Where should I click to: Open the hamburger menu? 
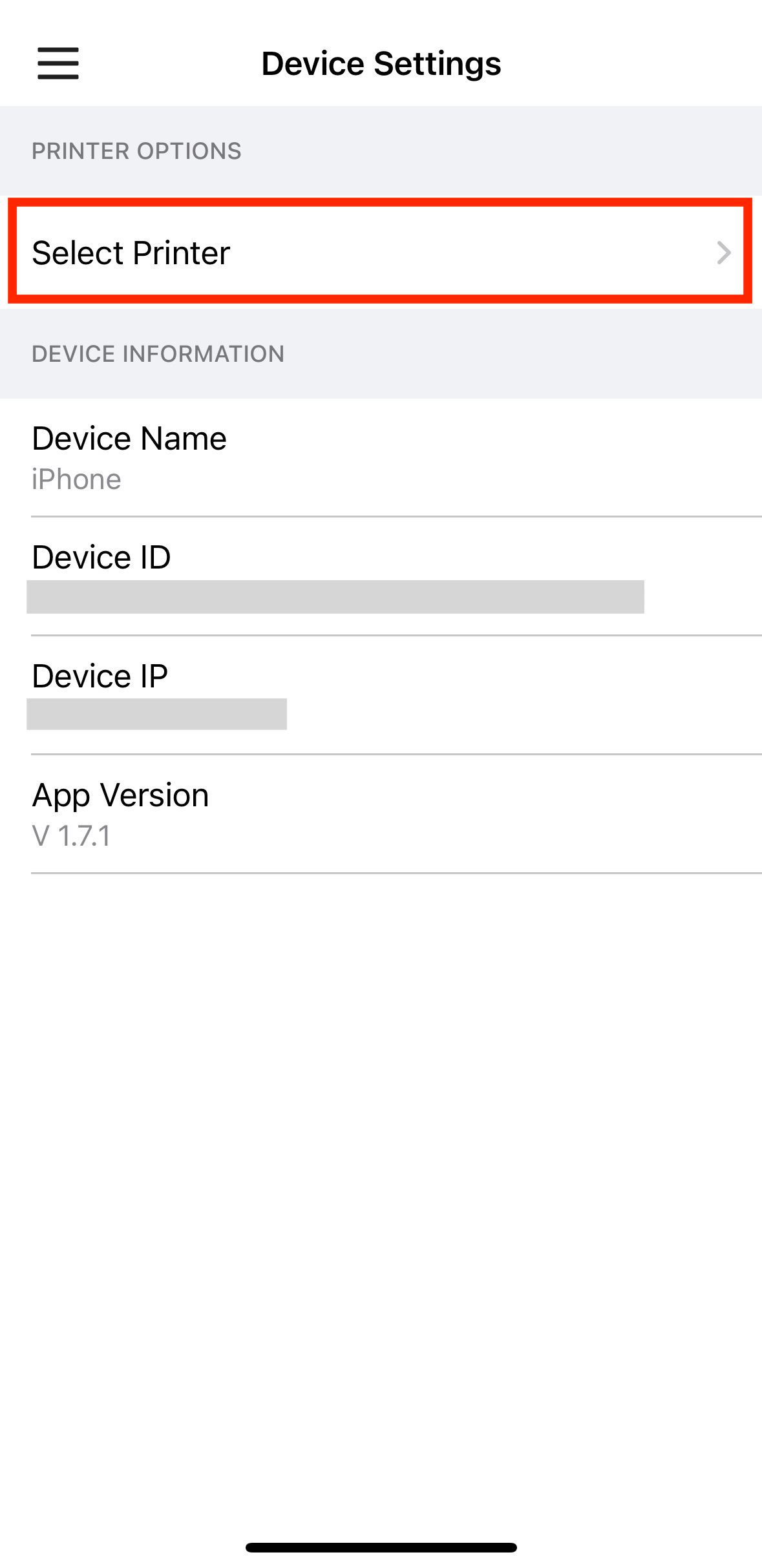coord(58,63)
